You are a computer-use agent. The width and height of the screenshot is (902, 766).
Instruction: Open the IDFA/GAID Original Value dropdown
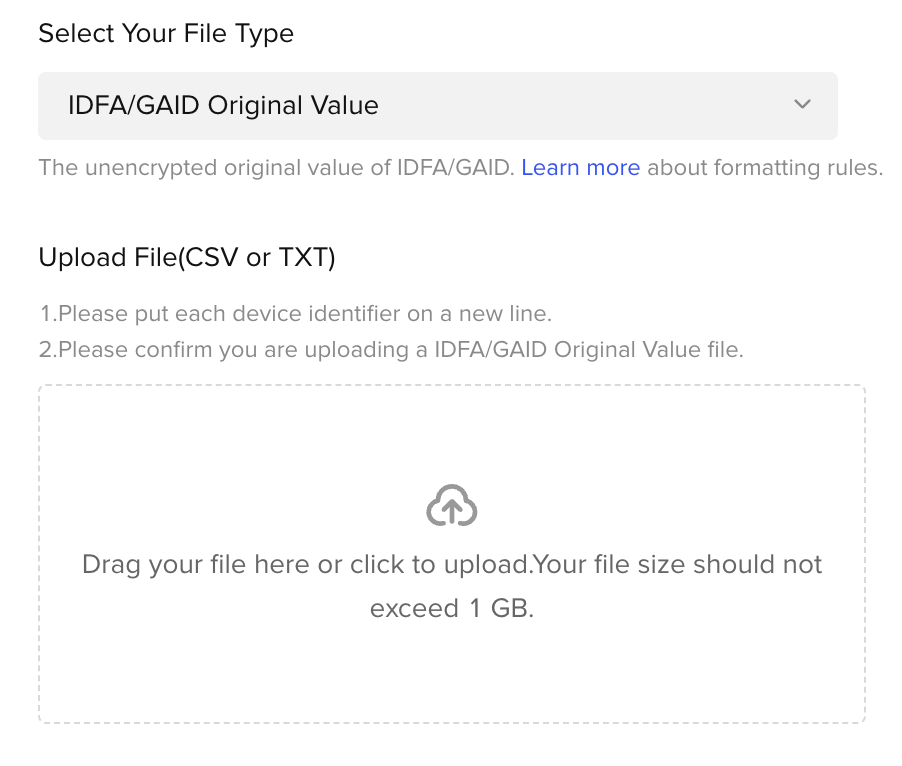pos(438,106)
